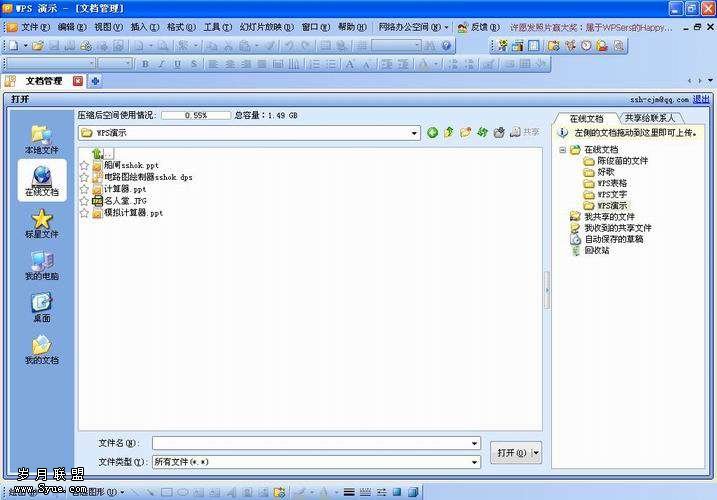Click the delete file icon beside refresh
Screen dimensions: 717x500
click(499, 133)
